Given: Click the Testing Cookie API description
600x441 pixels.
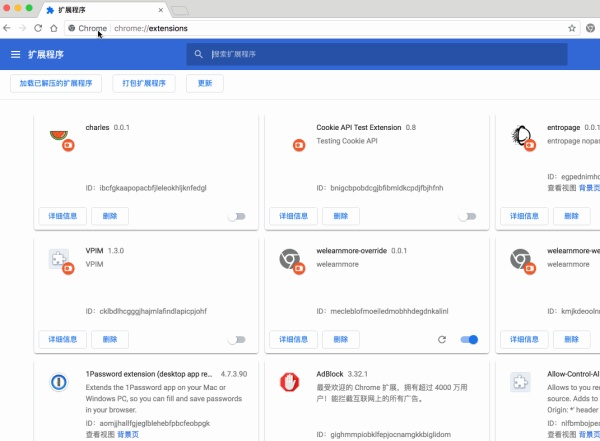Looking at the screenshot, I should 347,141.
